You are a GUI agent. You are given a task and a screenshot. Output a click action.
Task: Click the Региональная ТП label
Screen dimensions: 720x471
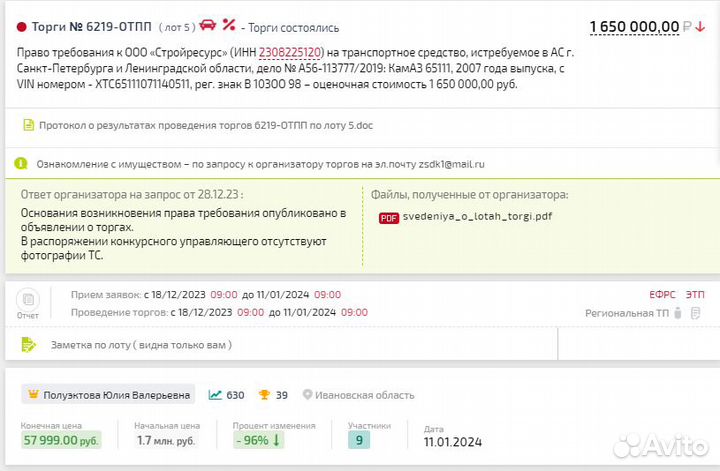tap(627, 313)
